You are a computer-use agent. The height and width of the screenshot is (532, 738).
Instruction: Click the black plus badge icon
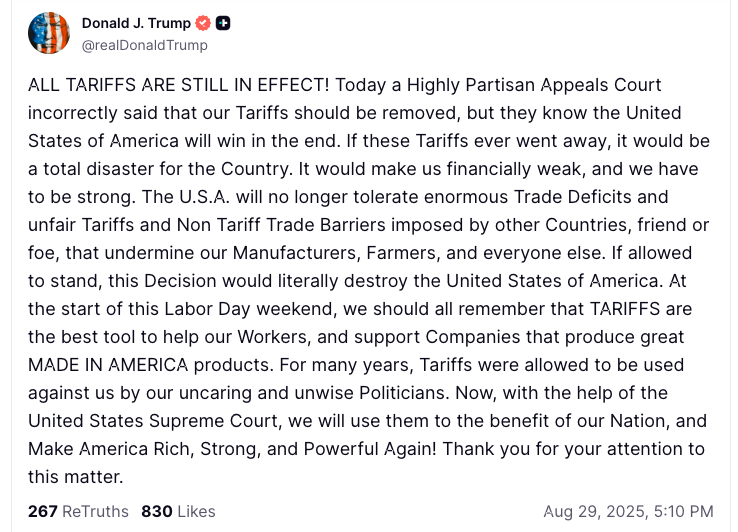point(223,23)
